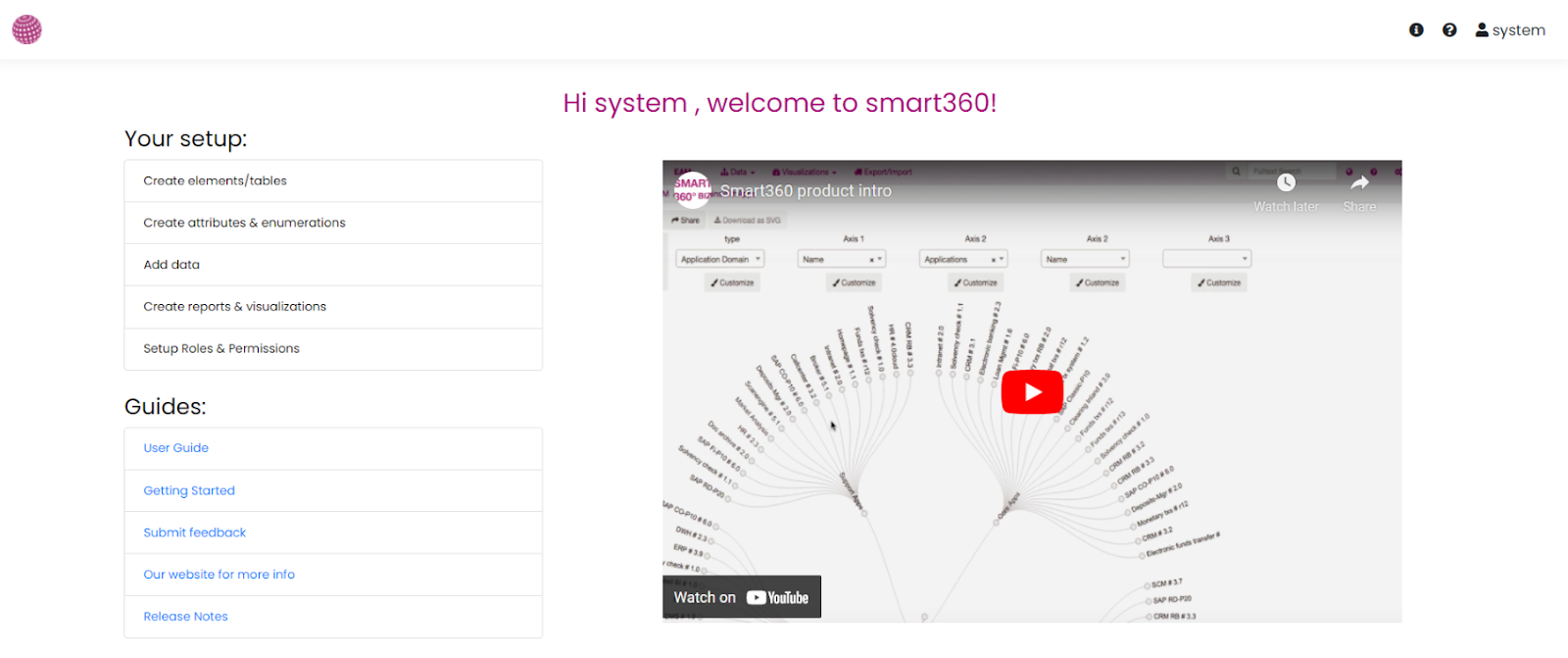Click the Smart360 channel avatar in video
The width and height of the screenshot is (1568, 658).
(x=692, y=189)
